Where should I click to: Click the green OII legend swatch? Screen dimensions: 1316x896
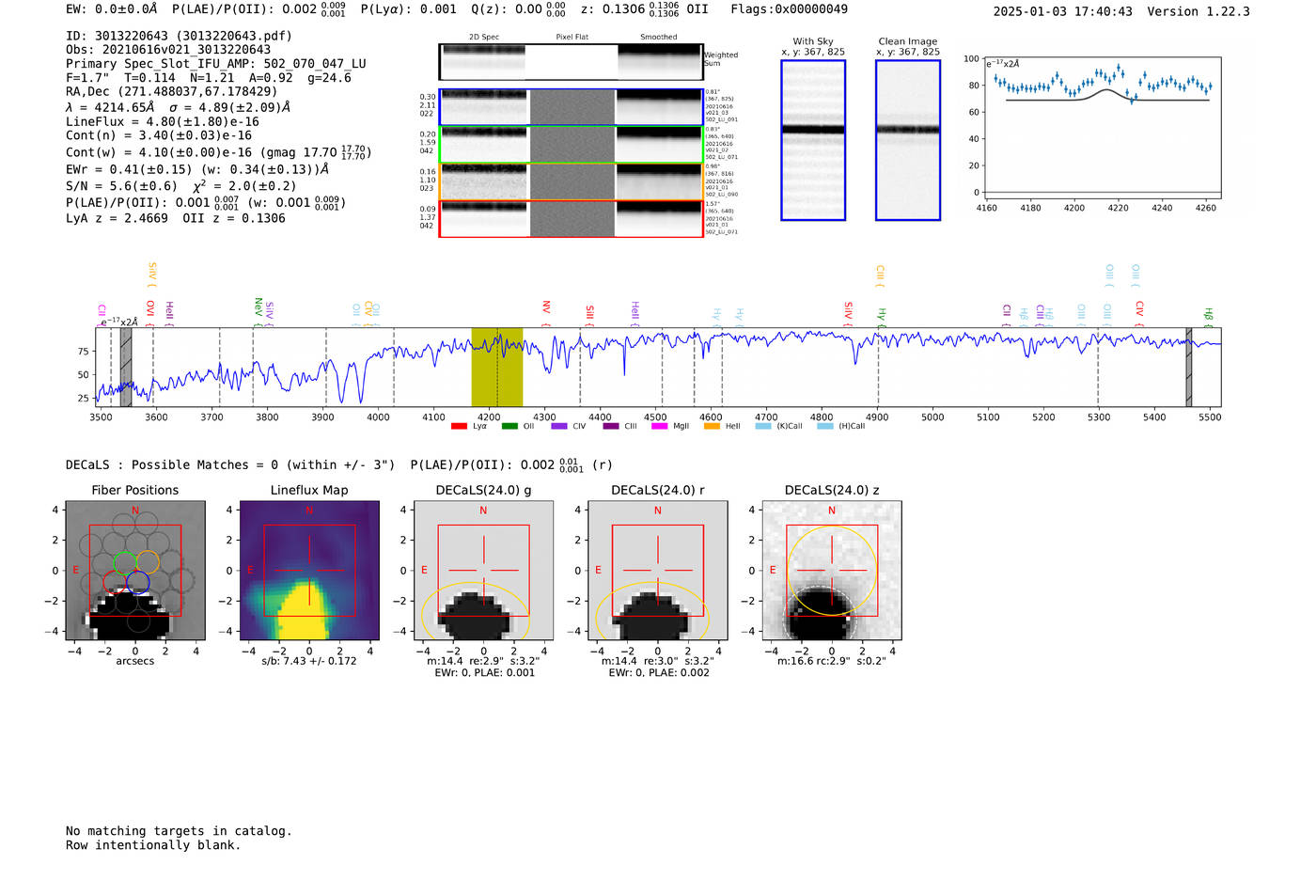click(509, 427)
